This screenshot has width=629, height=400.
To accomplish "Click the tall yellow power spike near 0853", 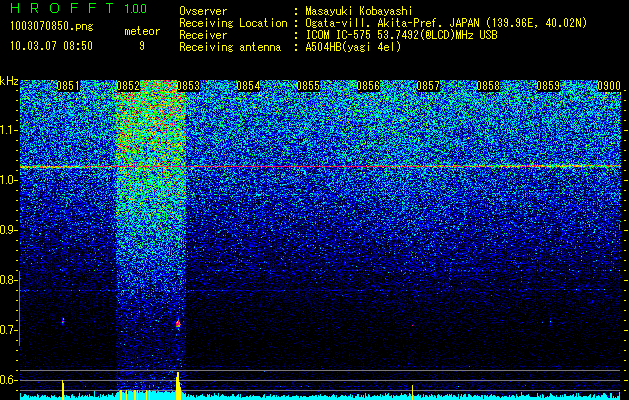I will tap(178, 386).
